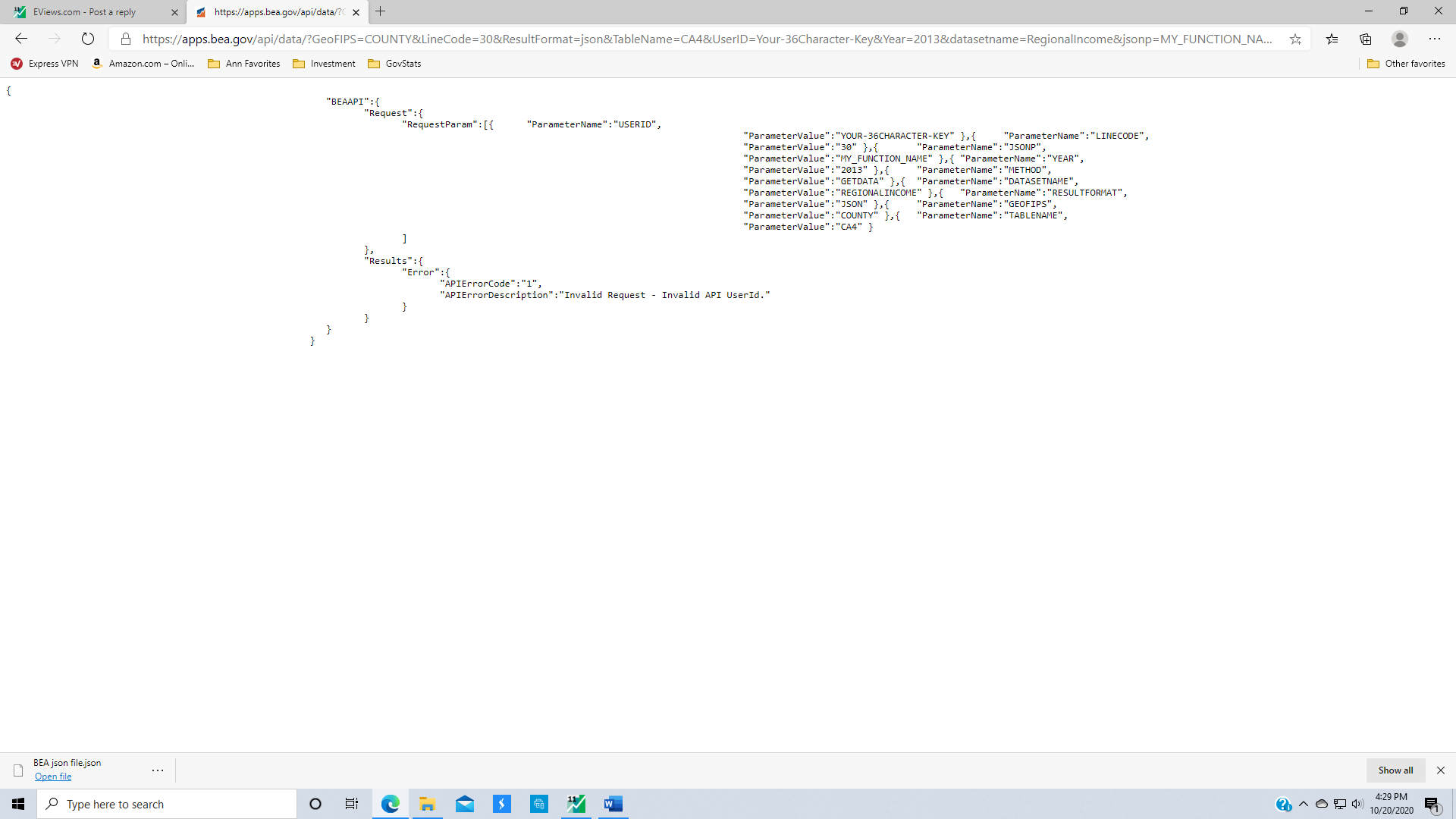
Task: Open download options for BEA json file
Action: (x=158, y=770)
